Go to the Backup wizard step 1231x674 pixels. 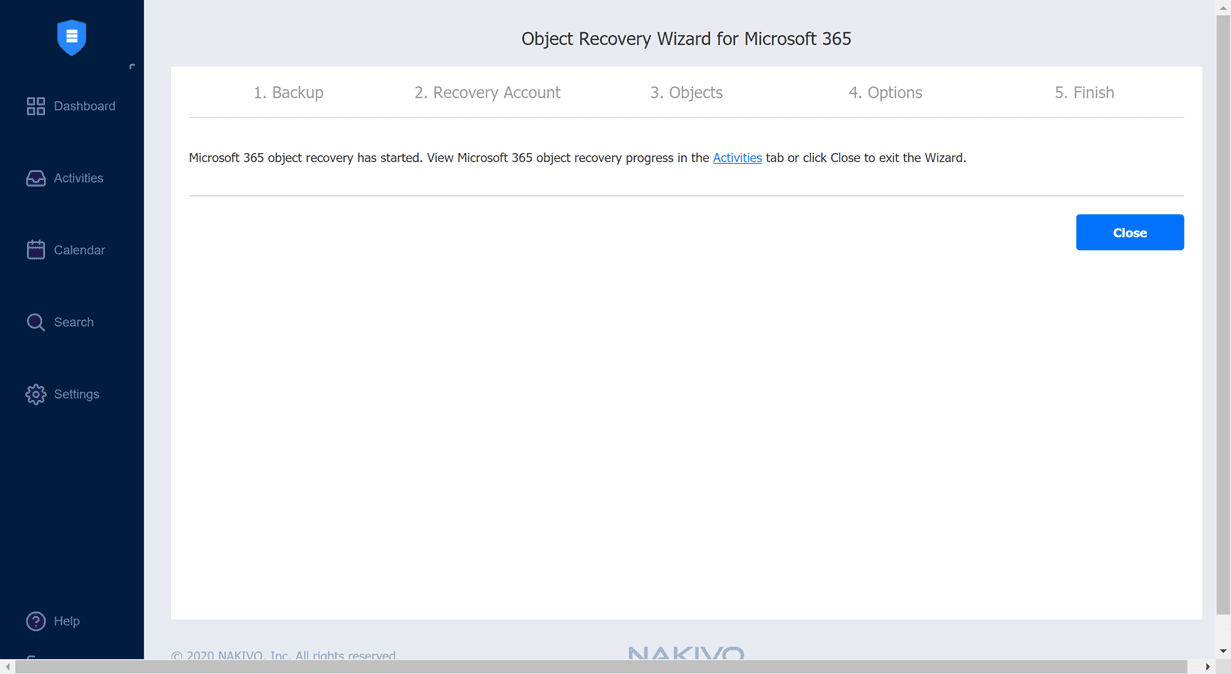coord(289,92)
